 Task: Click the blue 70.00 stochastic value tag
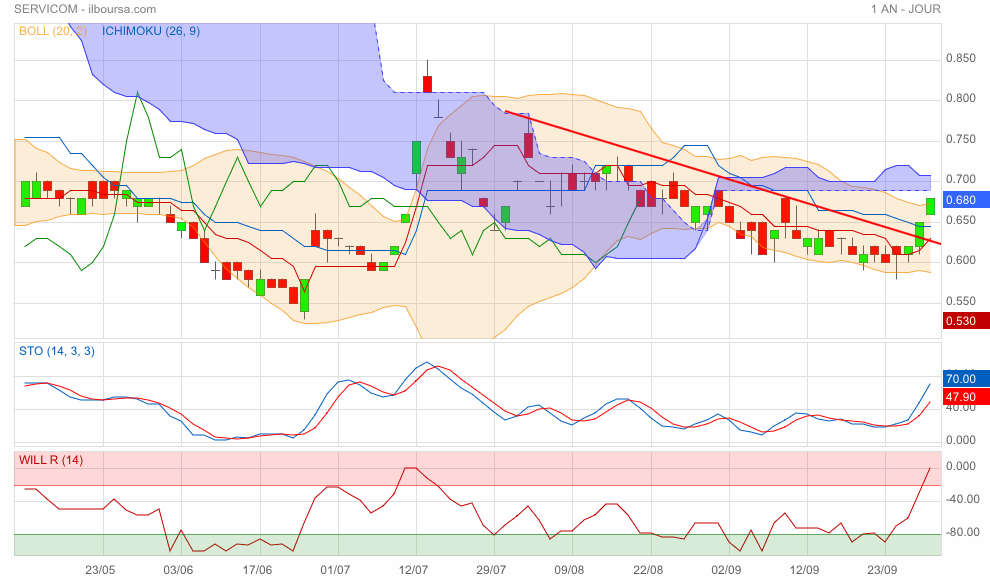965,379
